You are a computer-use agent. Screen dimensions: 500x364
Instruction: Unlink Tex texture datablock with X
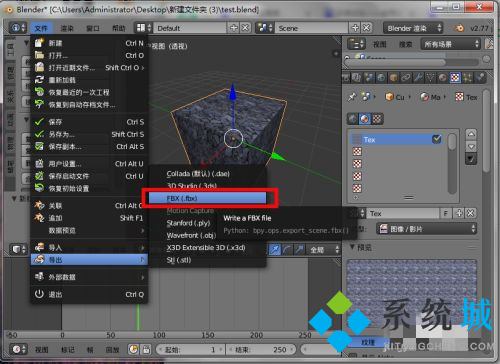(x=470, y=213)
